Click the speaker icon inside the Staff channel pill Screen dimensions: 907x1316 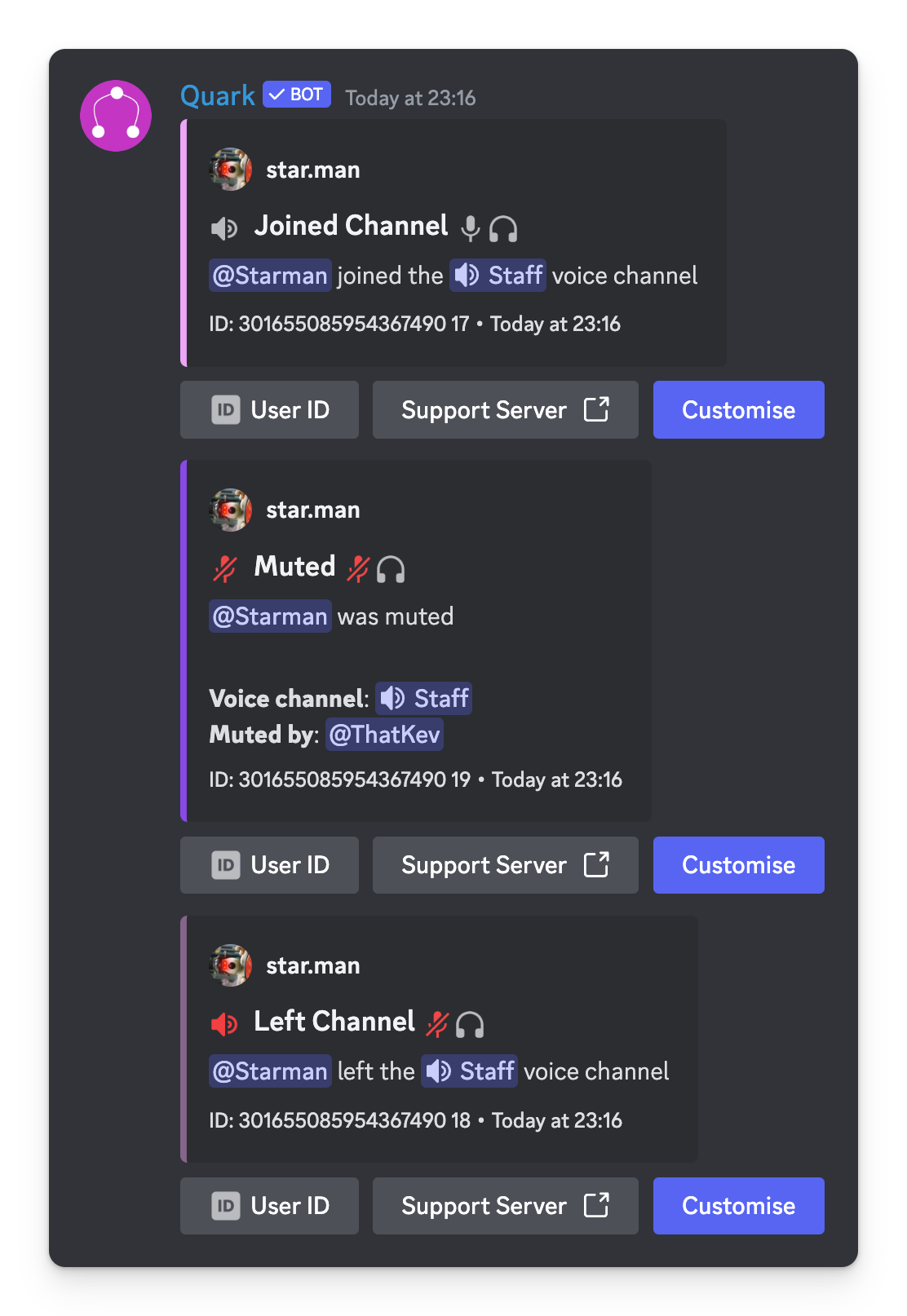466,275
